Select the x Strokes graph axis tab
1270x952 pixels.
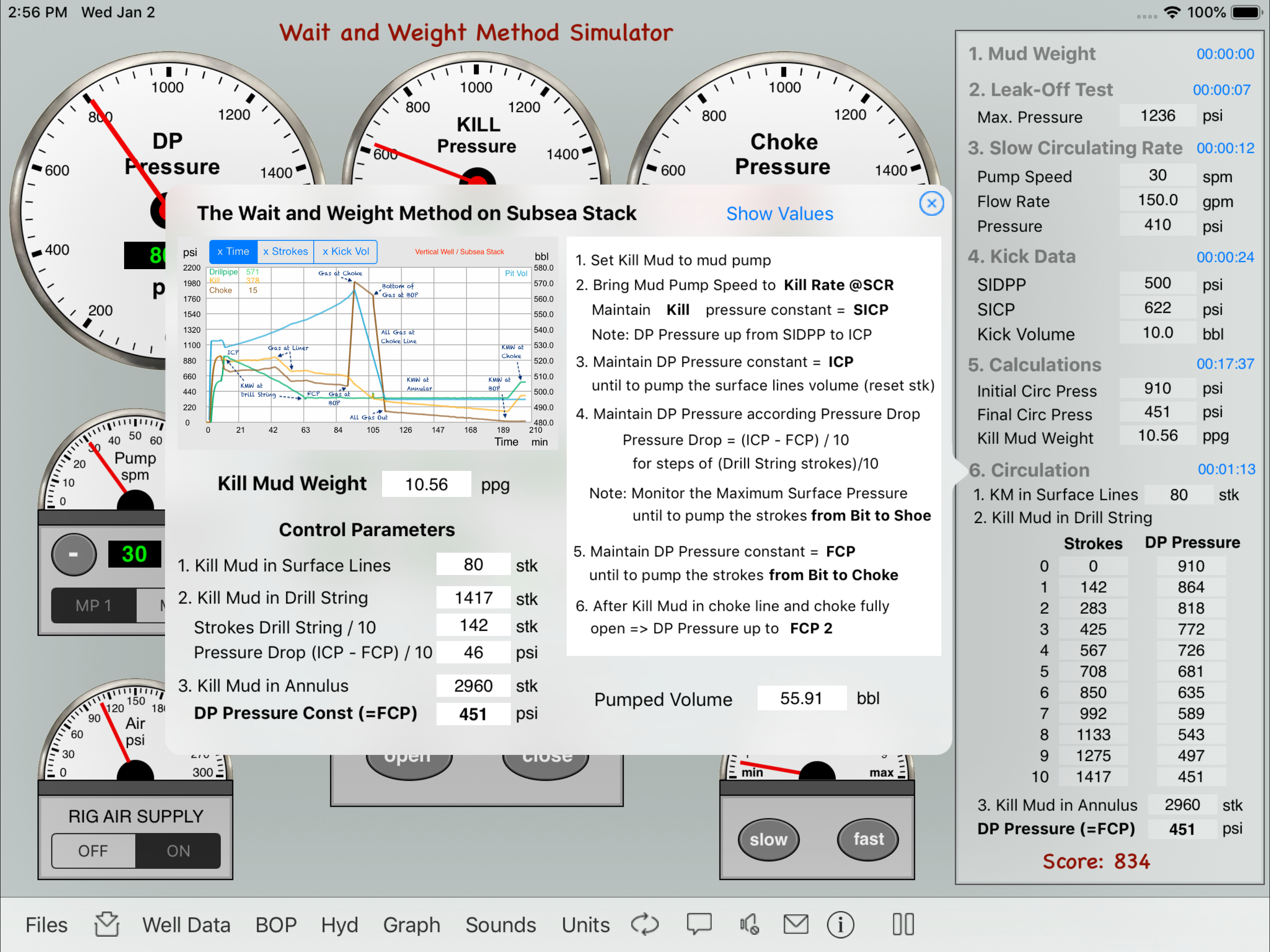285,251
